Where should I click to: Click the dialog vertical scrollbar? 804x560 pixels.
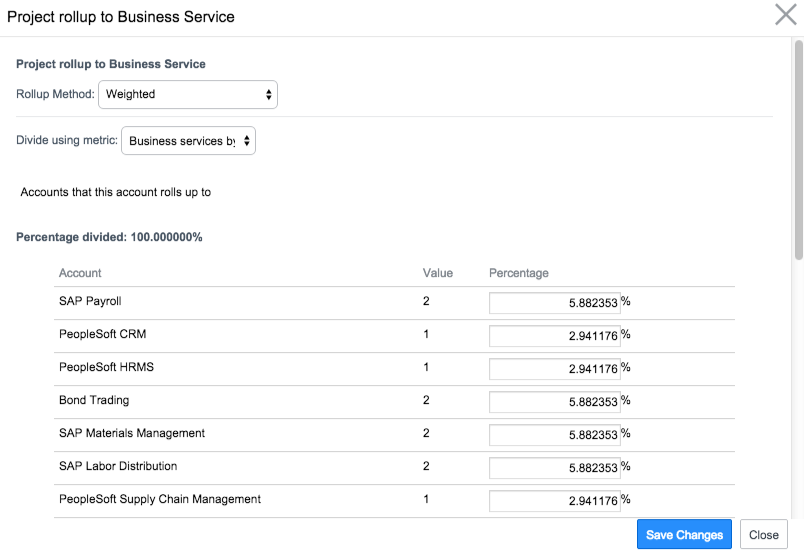pyautogui.click(x=798, y=150)
